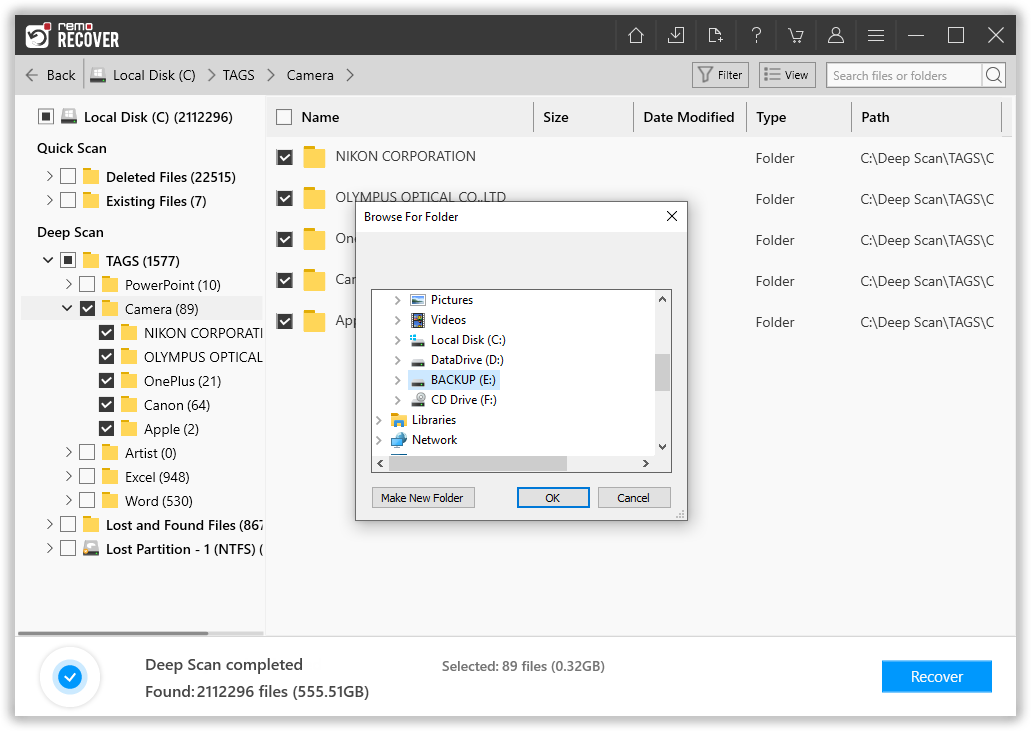Click the open recovery session file icon
This screenshot has height=731, width=1031.
point(715,35)
